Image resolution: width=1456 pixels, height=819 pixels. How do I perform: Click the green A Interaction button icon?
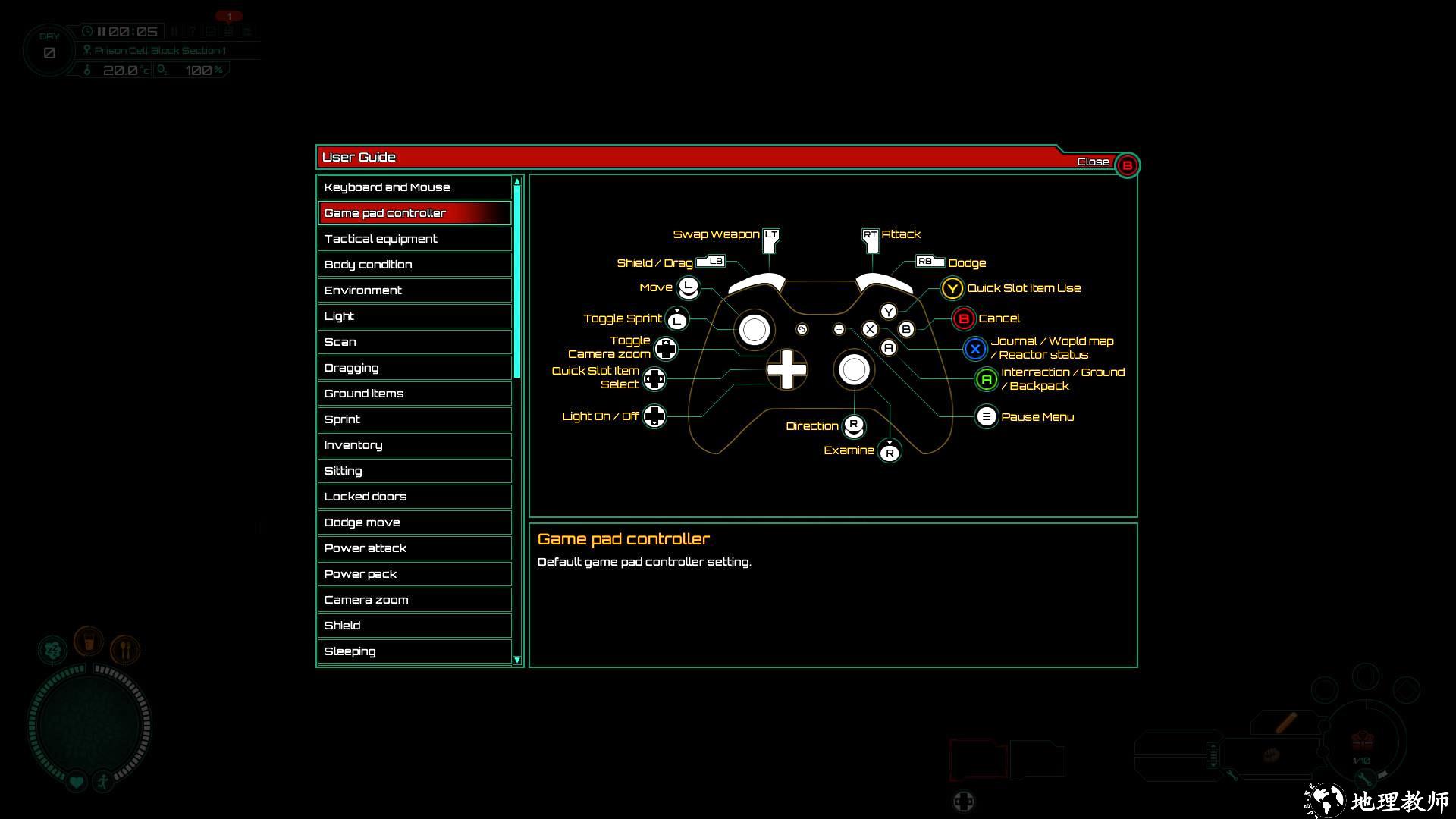point(986,379)
